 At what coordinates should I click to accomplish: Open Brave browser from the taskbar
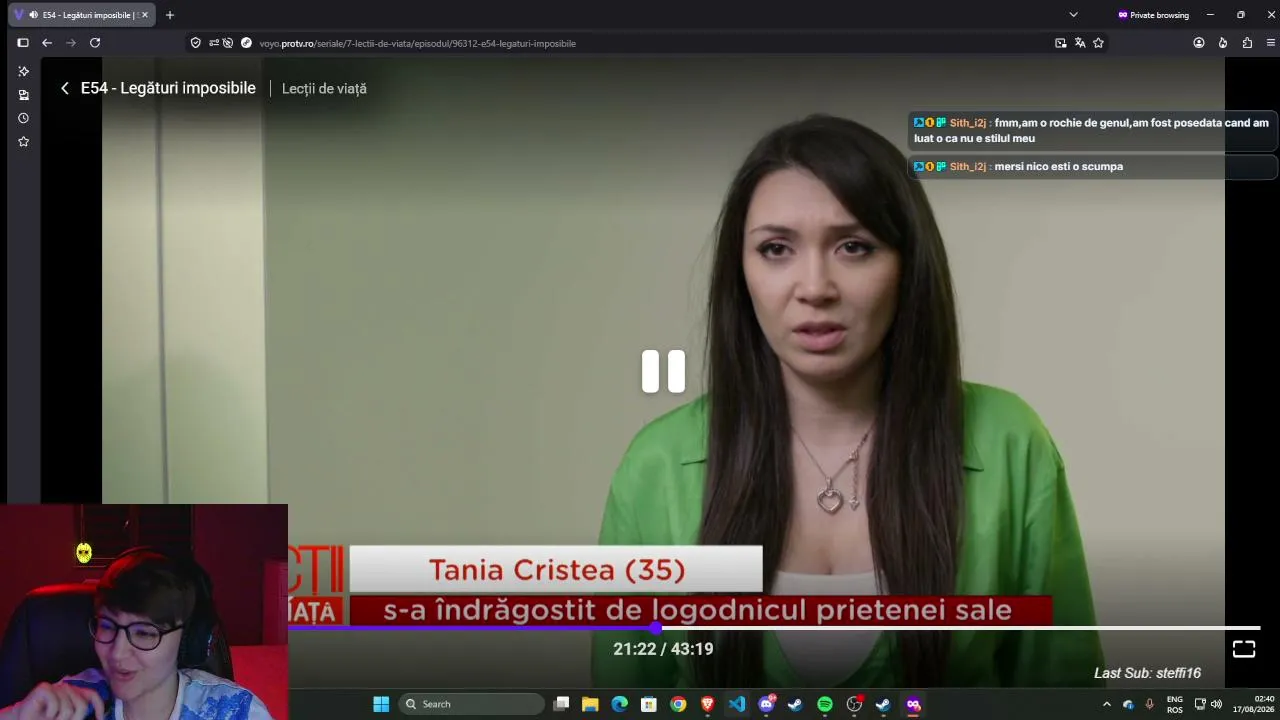tap(708, 704)
